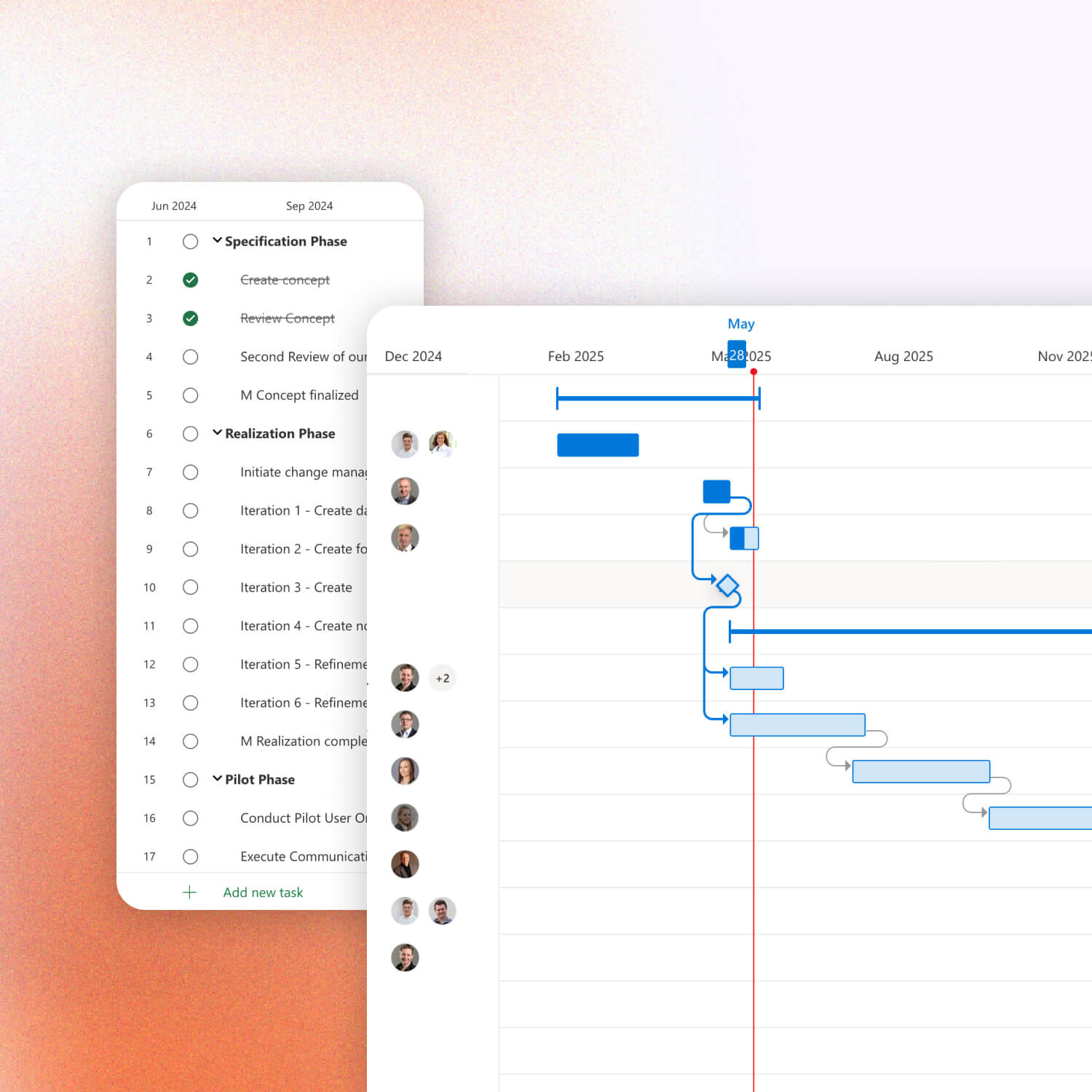The image size is (1092, 1092).
Task: Mark Conduct Pilot User task complete
Action: pyautogui.click(x=190, y=818)
